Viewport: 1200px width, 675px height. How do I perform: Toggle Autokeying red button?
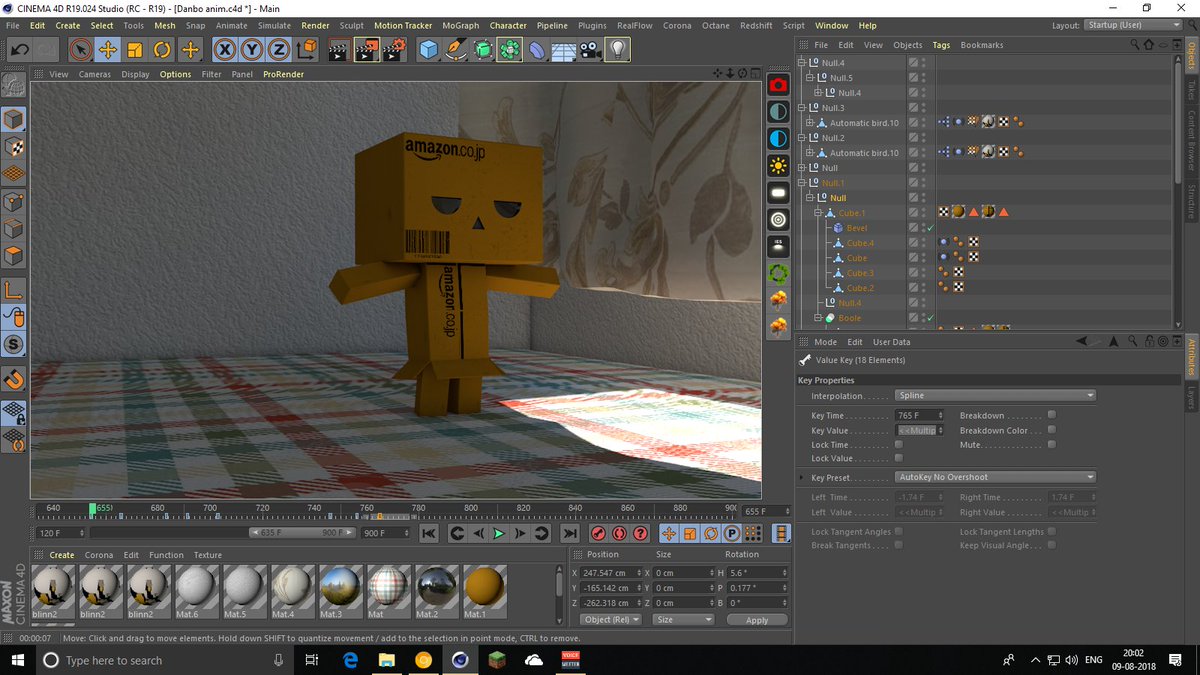619,534
